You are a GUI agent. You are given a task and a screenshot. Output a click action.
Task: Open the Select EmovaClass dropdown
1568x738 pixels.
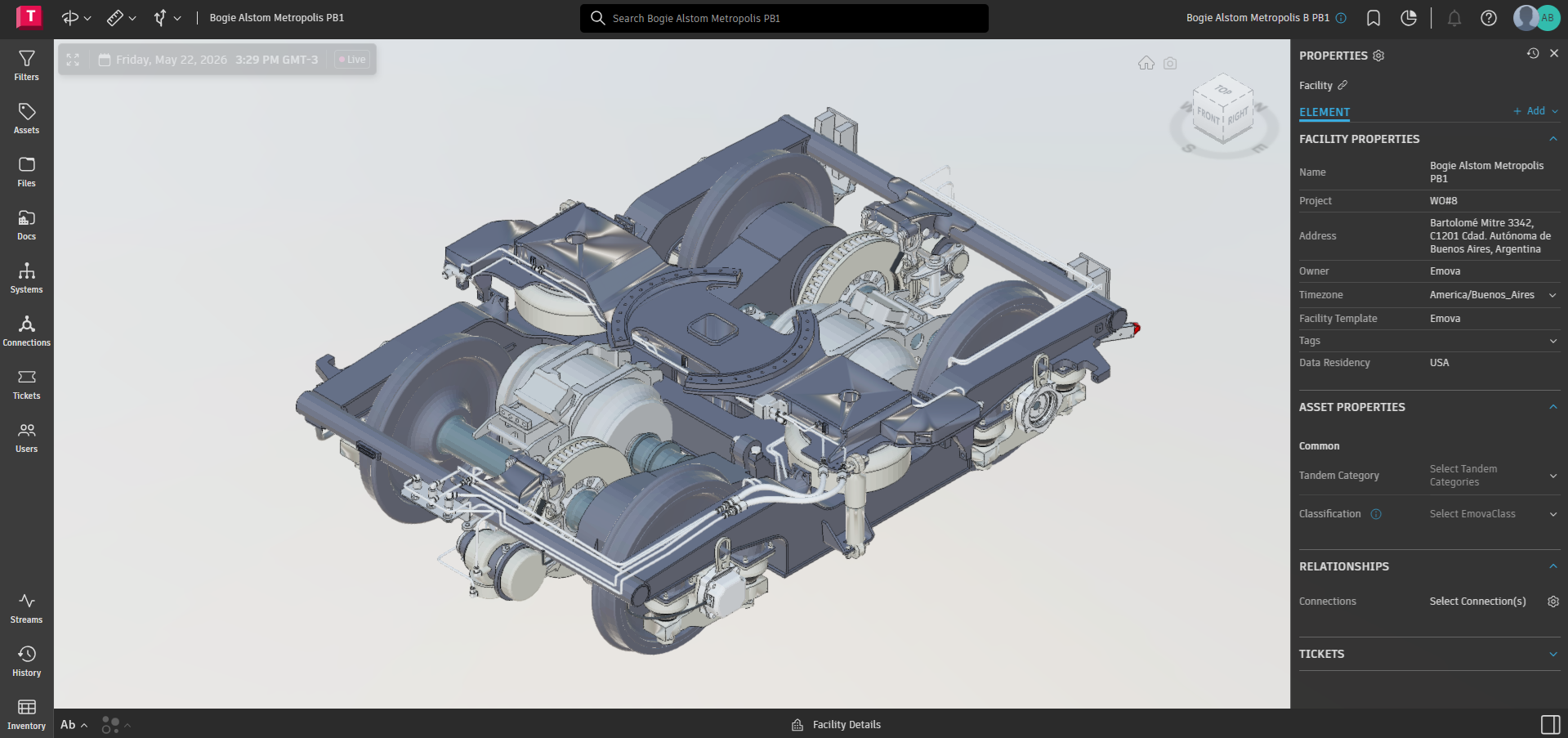[1494, 514]
